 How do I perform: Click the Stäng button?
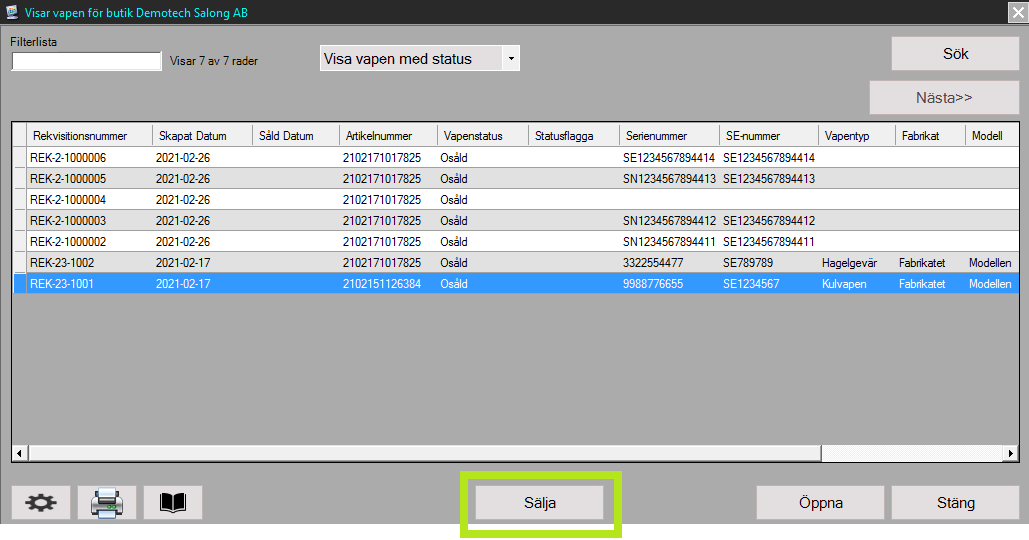click(x=955, y=503)
